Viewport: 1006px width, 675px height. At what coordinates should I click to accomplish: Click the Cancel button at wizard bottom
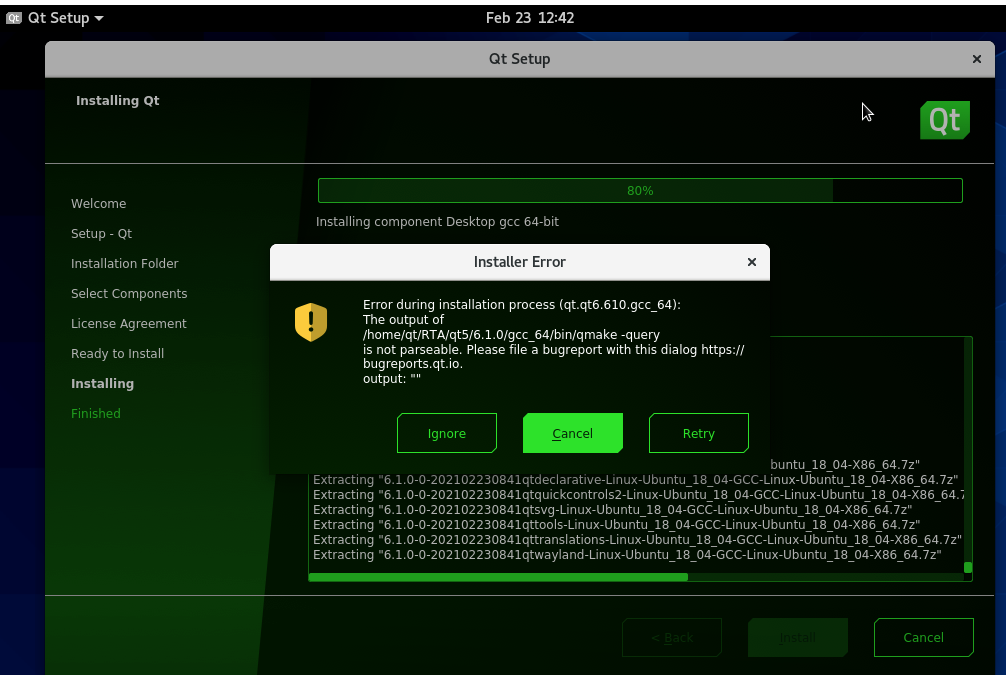(923, 637)
